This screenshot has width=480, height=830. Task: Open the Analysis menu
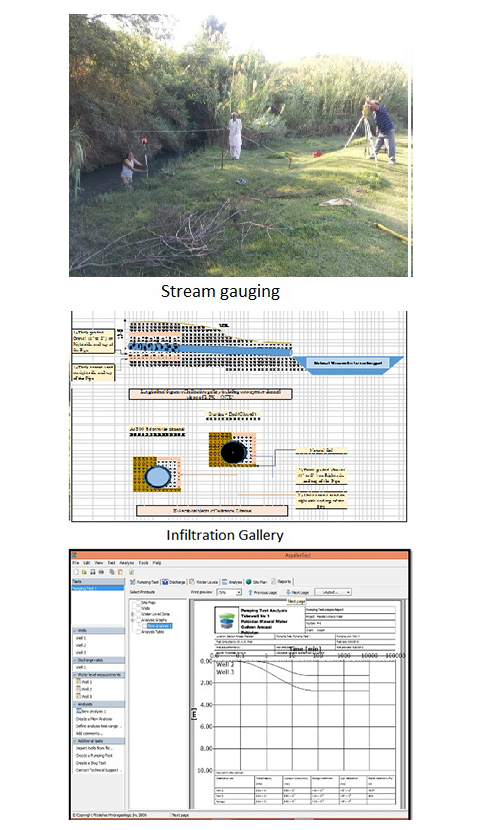pyautogui.click(x=126, y=563)
